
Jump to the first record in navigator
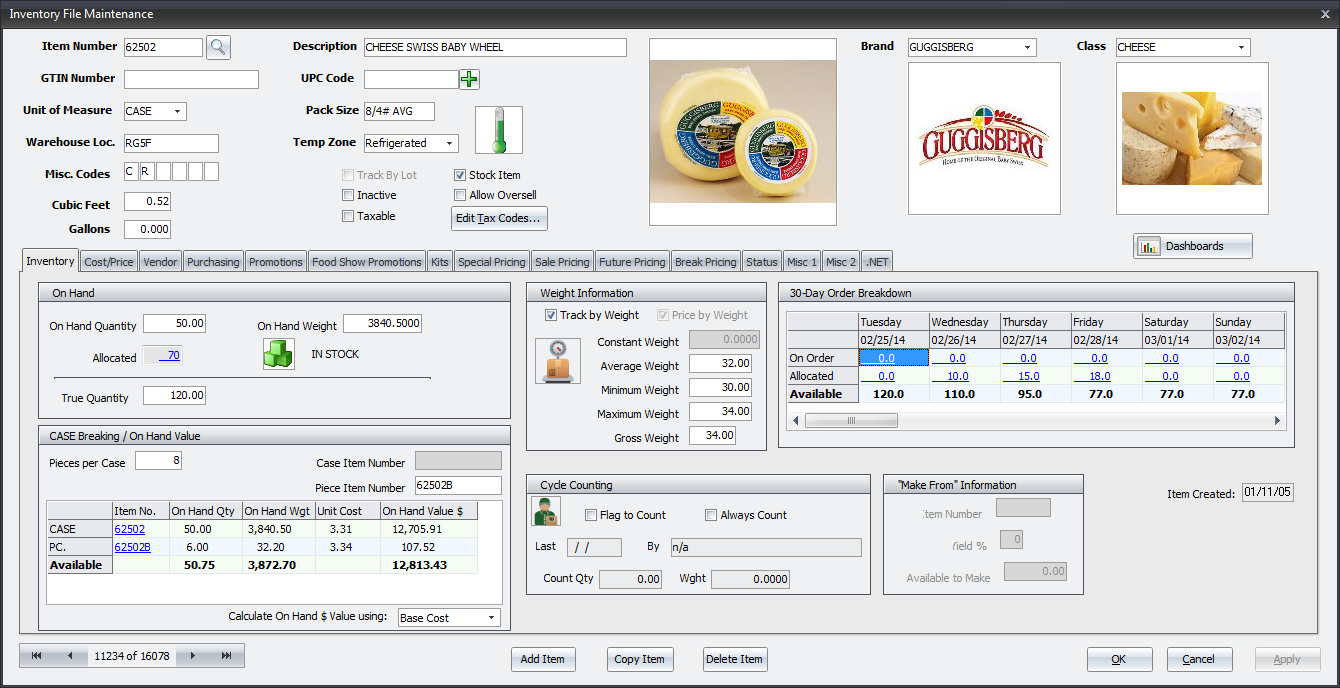[37, 656]
